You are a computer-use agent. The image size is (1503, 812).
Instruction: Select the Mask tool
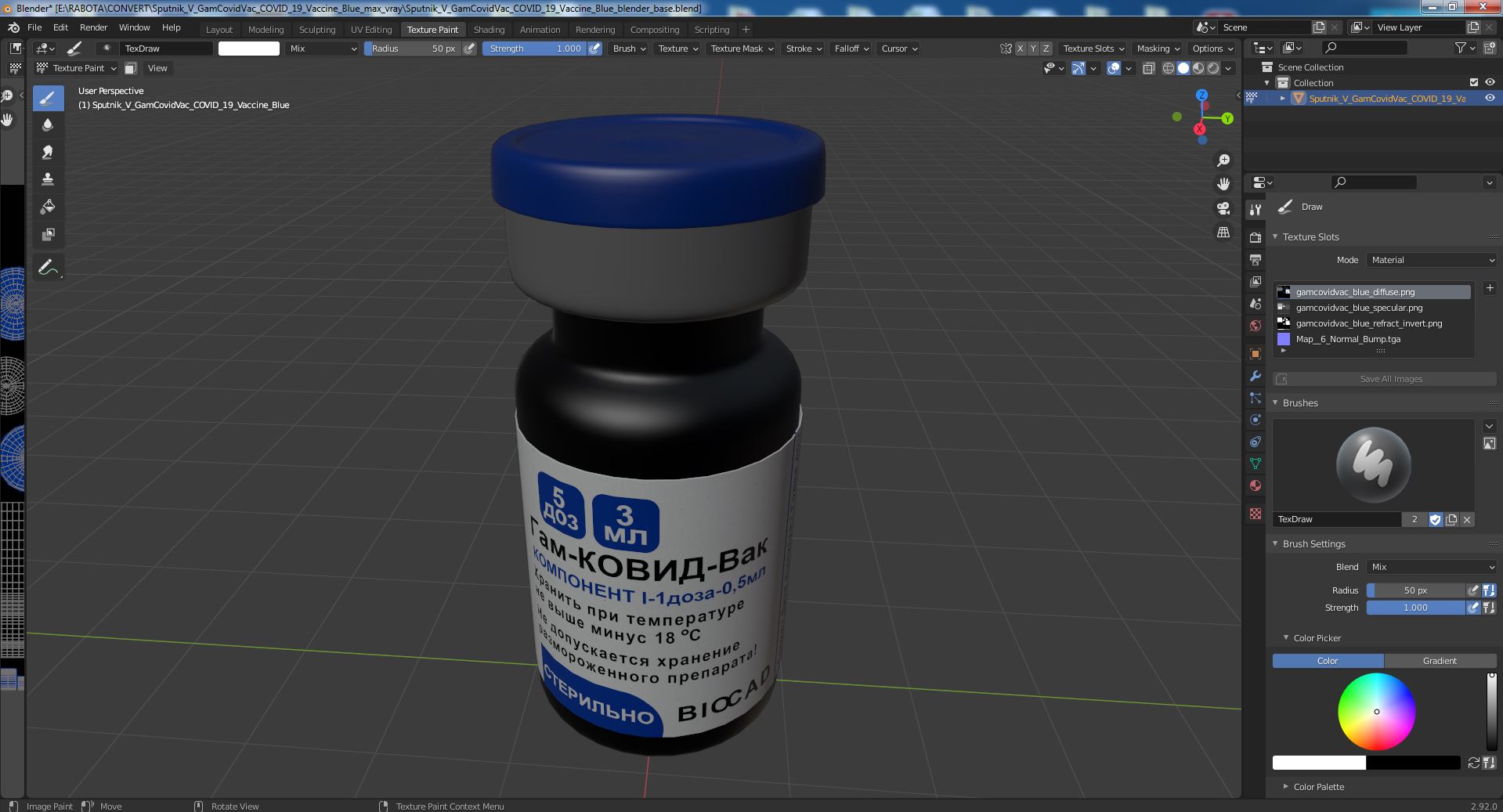coord(48,234)
